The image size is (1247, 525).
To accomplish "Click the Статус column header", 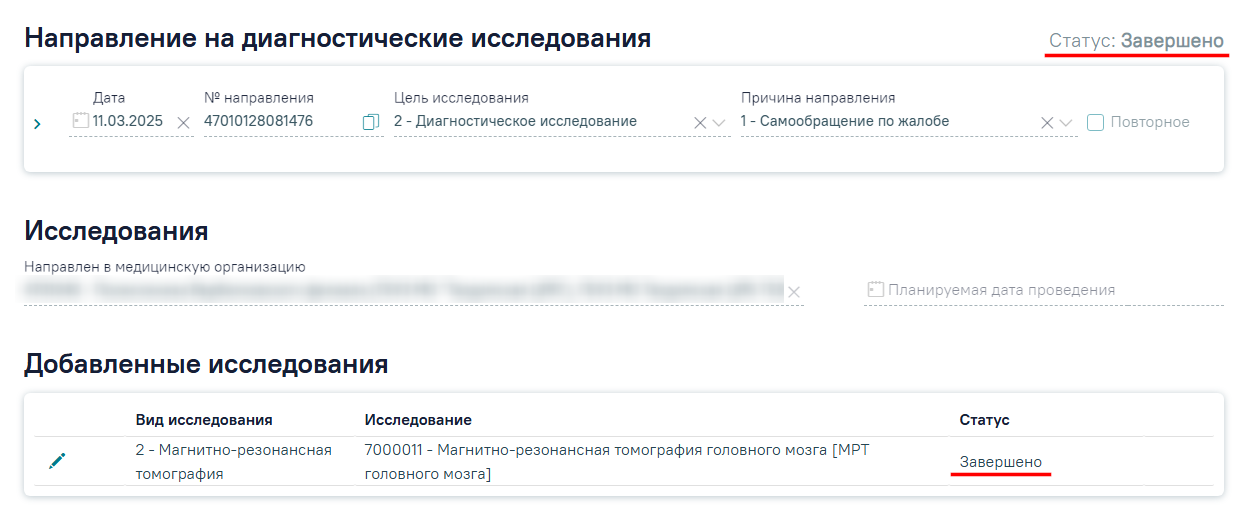I will click(x=985, y=419).
